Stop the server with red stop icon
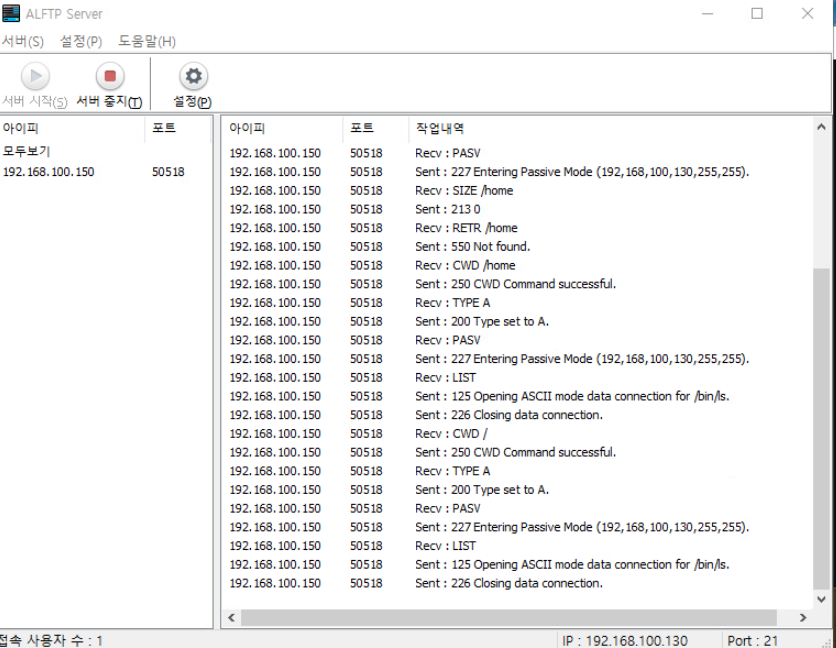The image size is (836, 648). (110, 76)
